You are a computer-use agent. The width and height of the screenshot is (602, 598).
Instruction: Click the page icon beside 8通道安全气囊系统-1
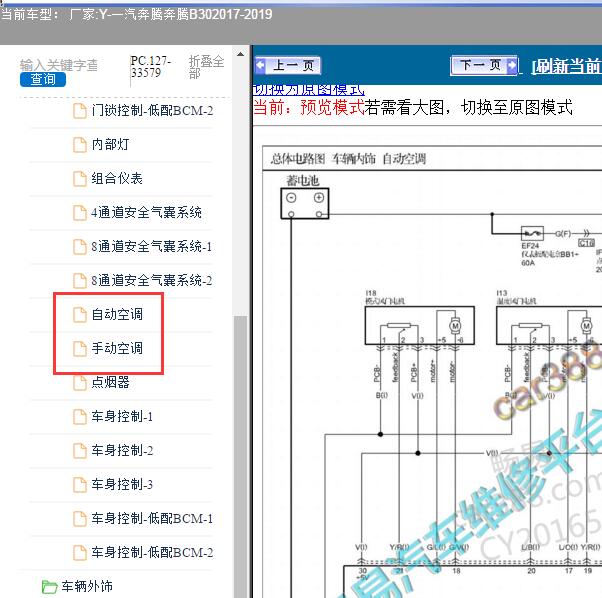tap(80, 246)
